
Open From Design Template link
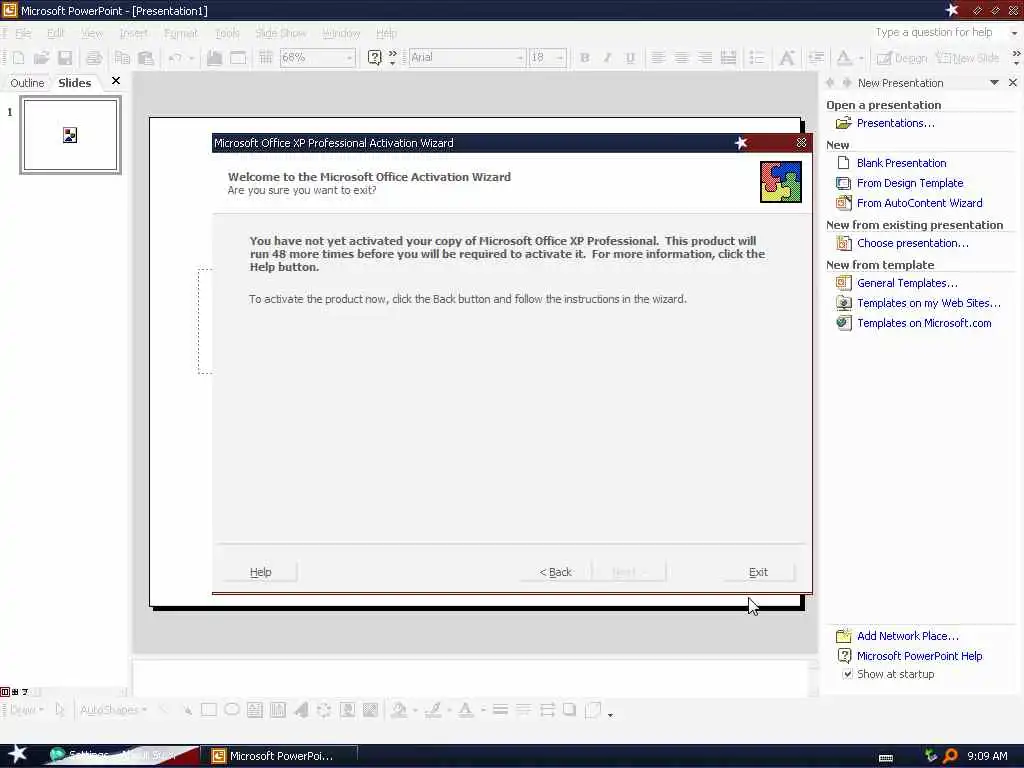coord(910,183)
